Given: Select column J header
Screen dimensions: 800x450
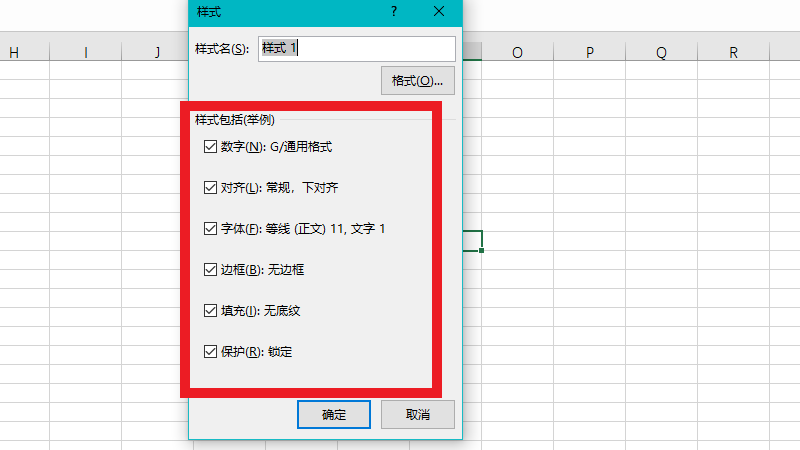Looking at the screenshot, I should click(157, 53).
